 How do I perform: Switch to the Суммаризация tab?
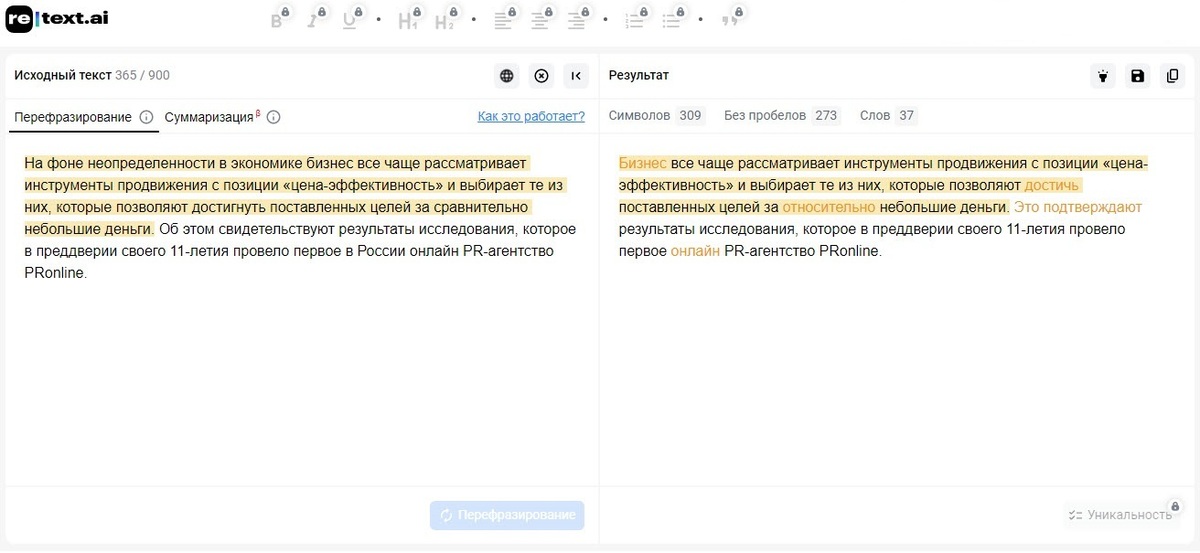209,117
